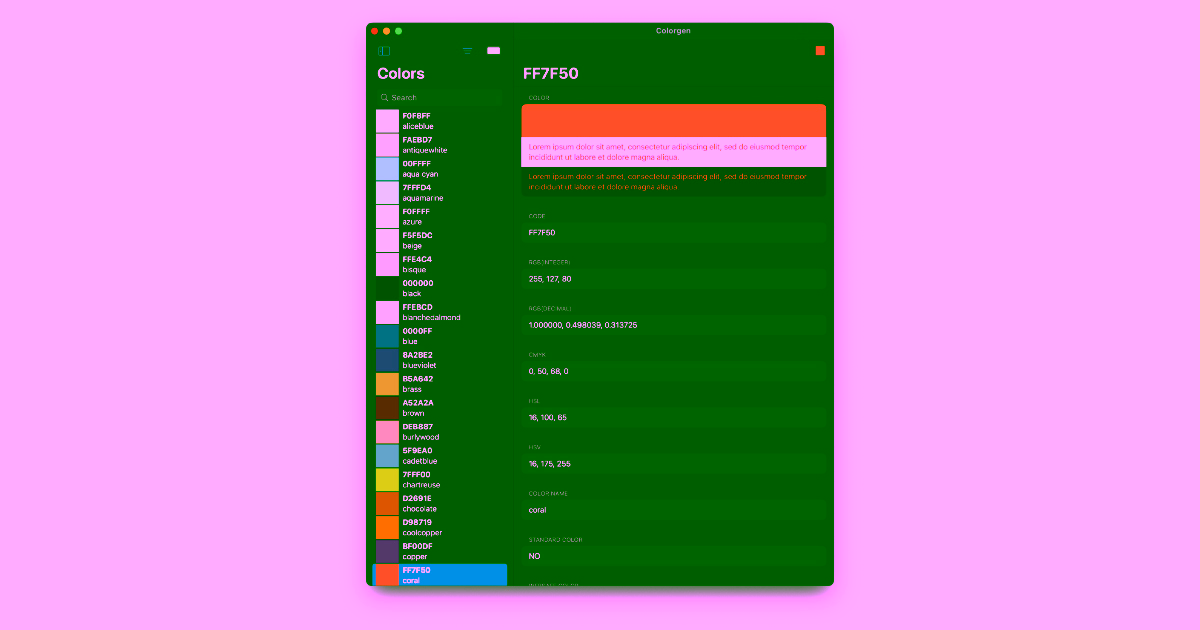Choose the blanchedalmond row FFEBCD
Viewport: 1200px width, 630px height.
pyautogui.click(x=440, y=312)
